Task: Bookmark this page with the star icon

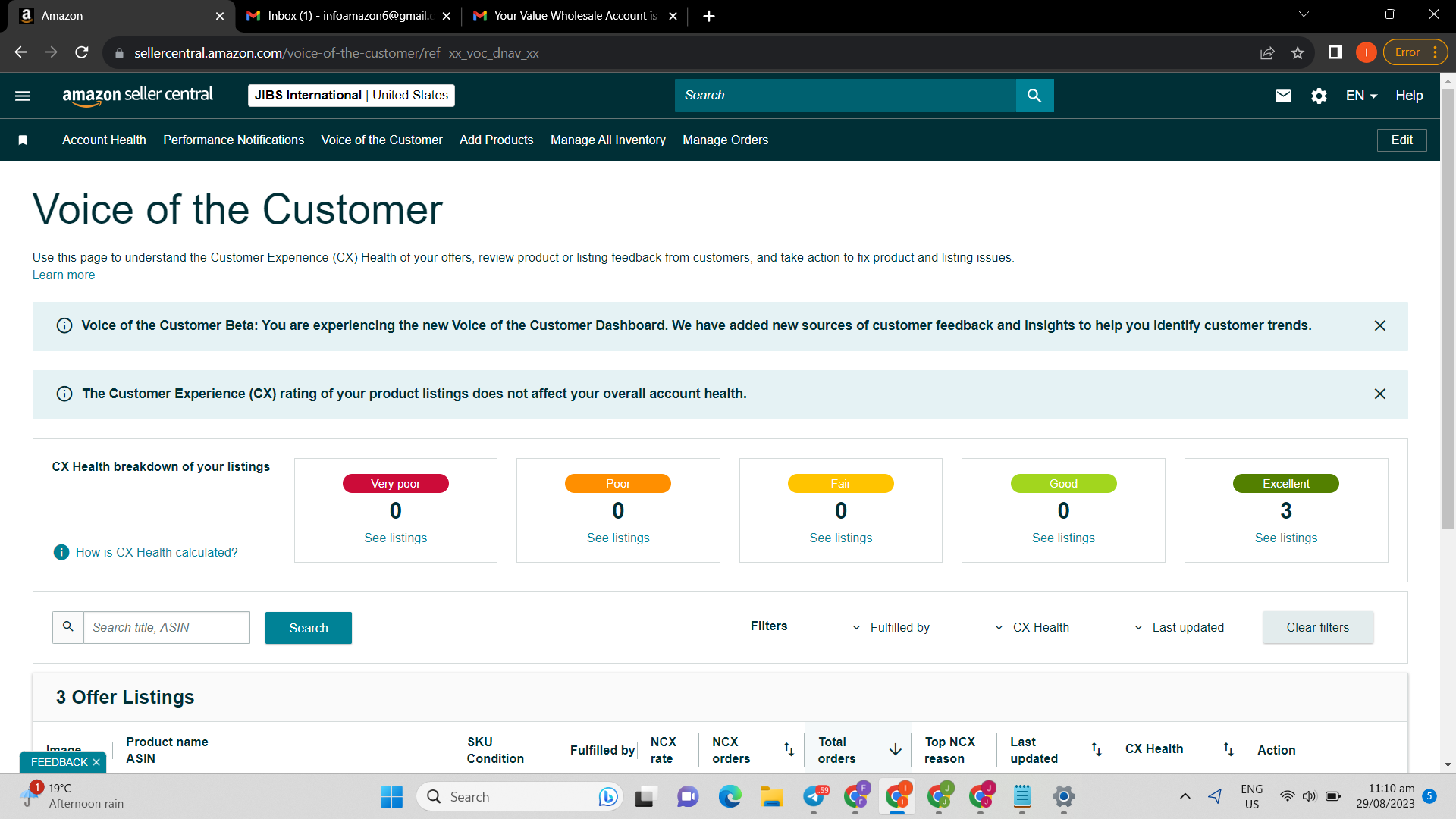Action: [1298, 52]
